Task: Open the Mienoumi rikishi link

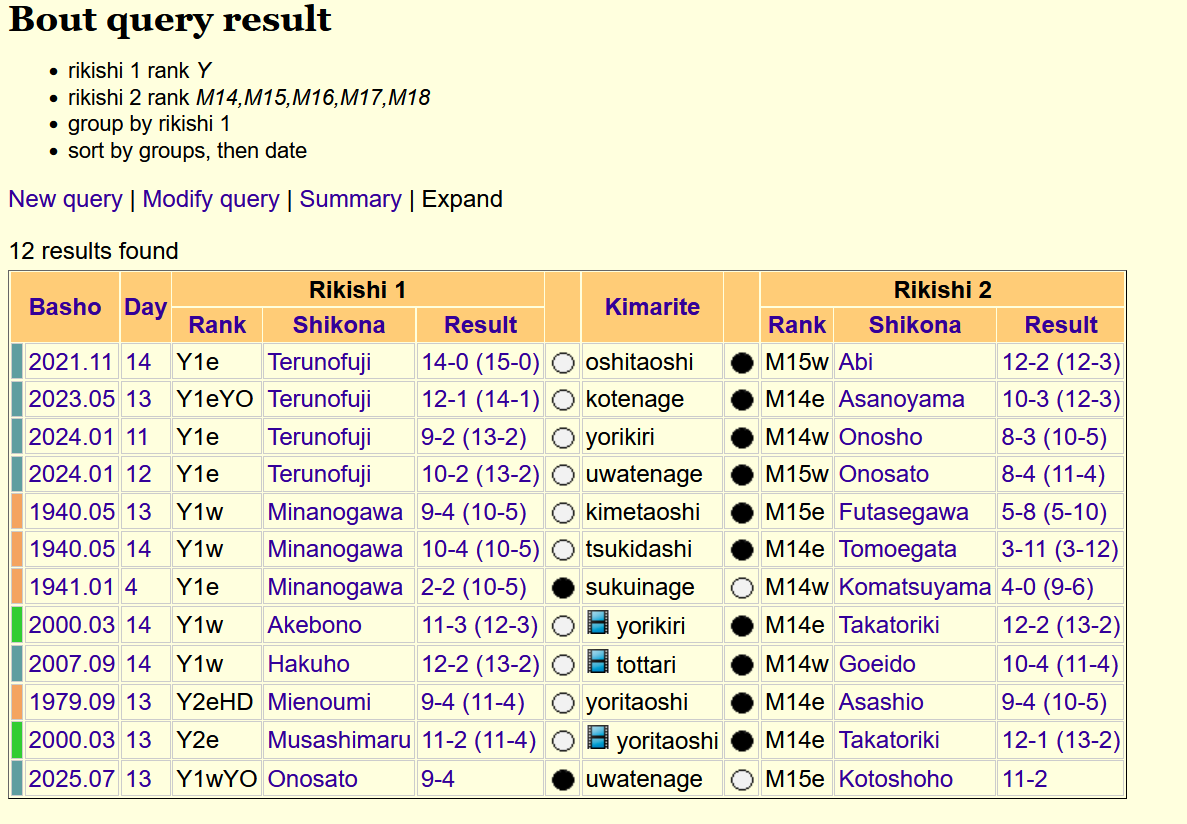Action: (319, 702)
